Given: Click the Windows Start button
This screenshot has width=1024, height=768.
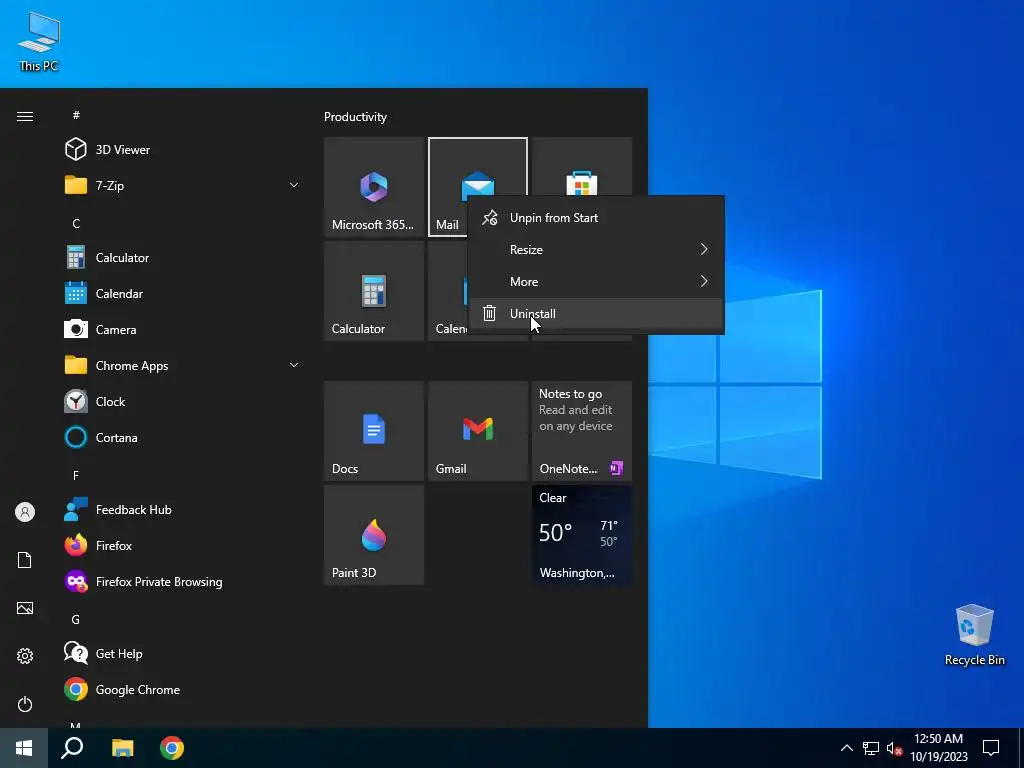Looking at the screenshot, I should tap(24, 748).
